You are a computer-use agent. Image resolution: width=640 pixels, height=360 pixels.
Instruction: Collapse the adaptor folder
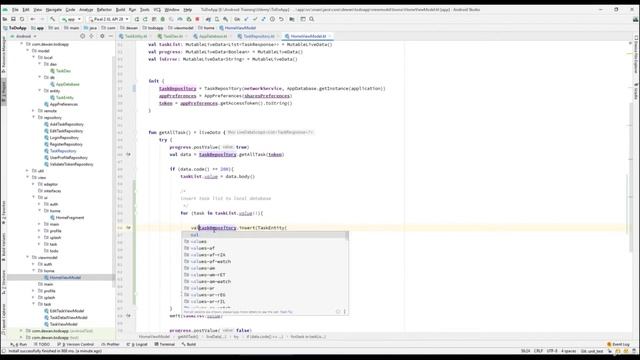pyautogui.click(x=33, y=184)
